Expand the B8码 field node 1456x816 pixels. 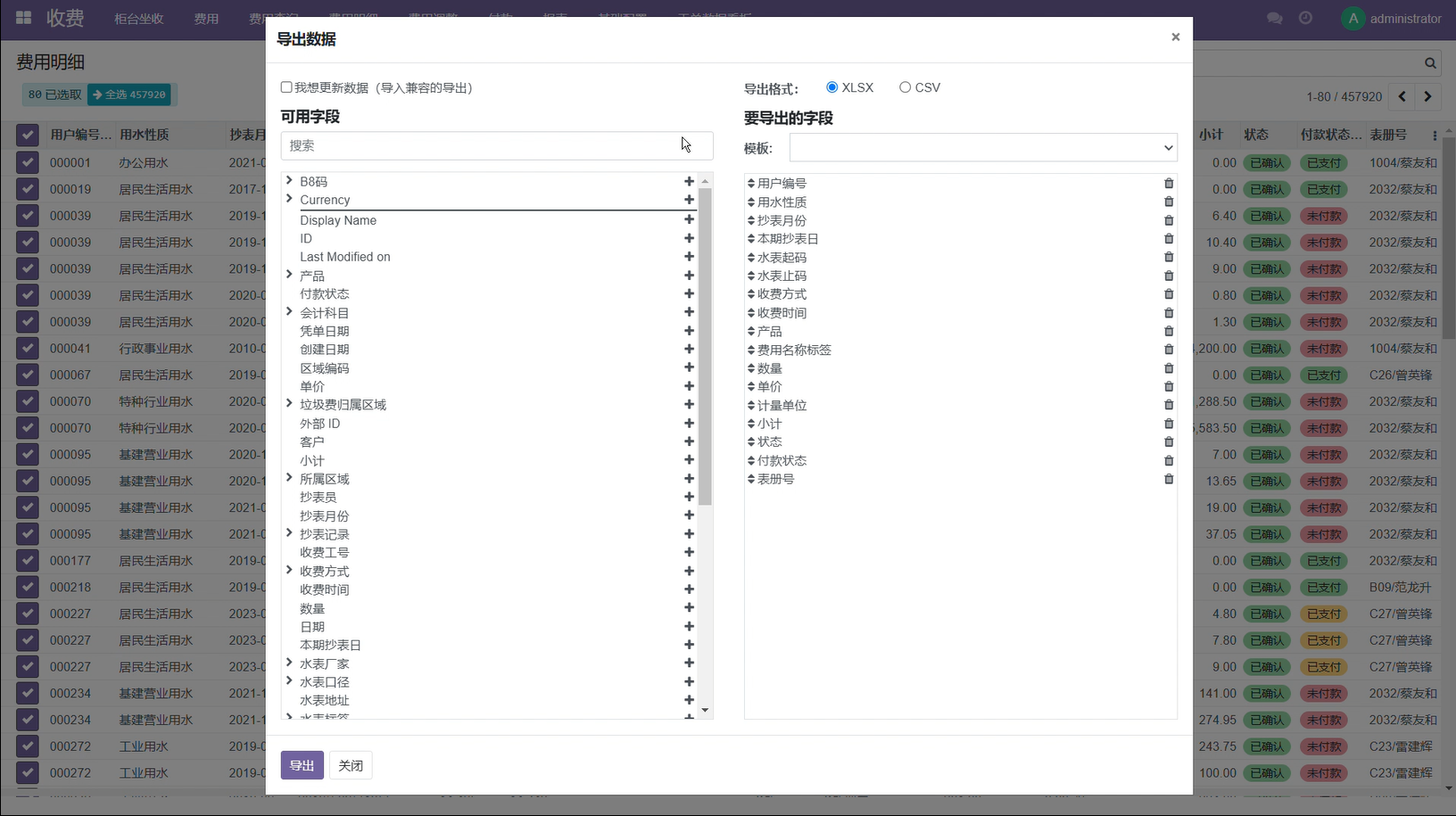click(289, 180)
